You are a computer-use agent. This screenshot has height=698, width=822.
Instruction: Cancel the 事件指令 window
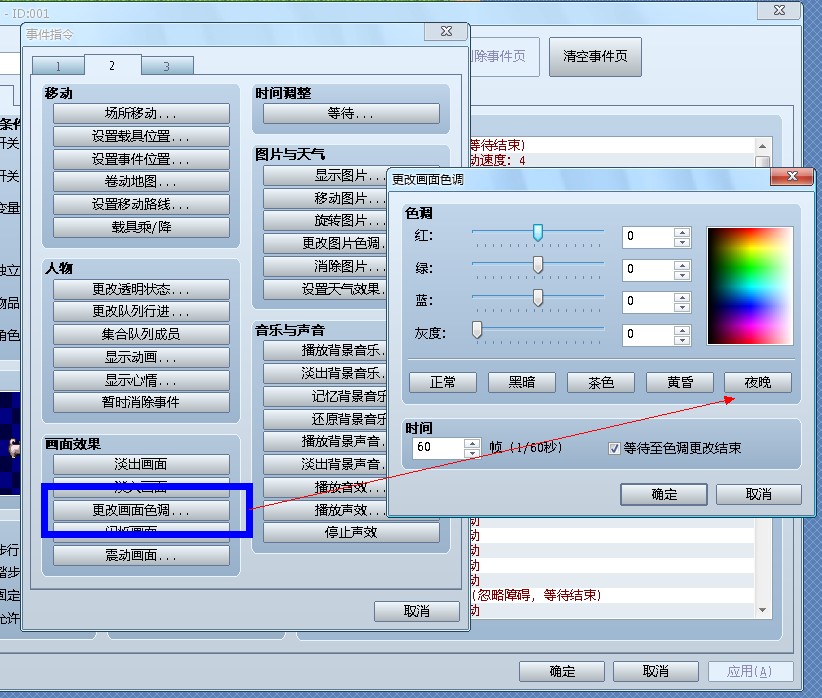tap(417, 611)
